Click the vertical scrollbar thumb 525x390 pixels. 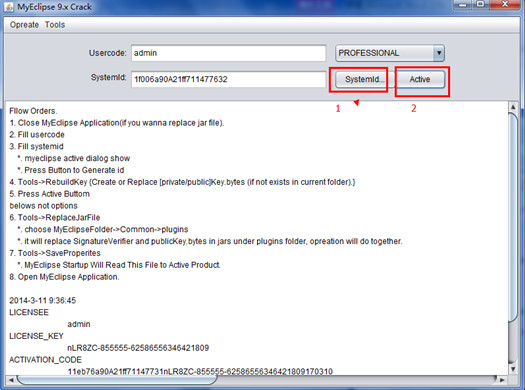(513, 218)
